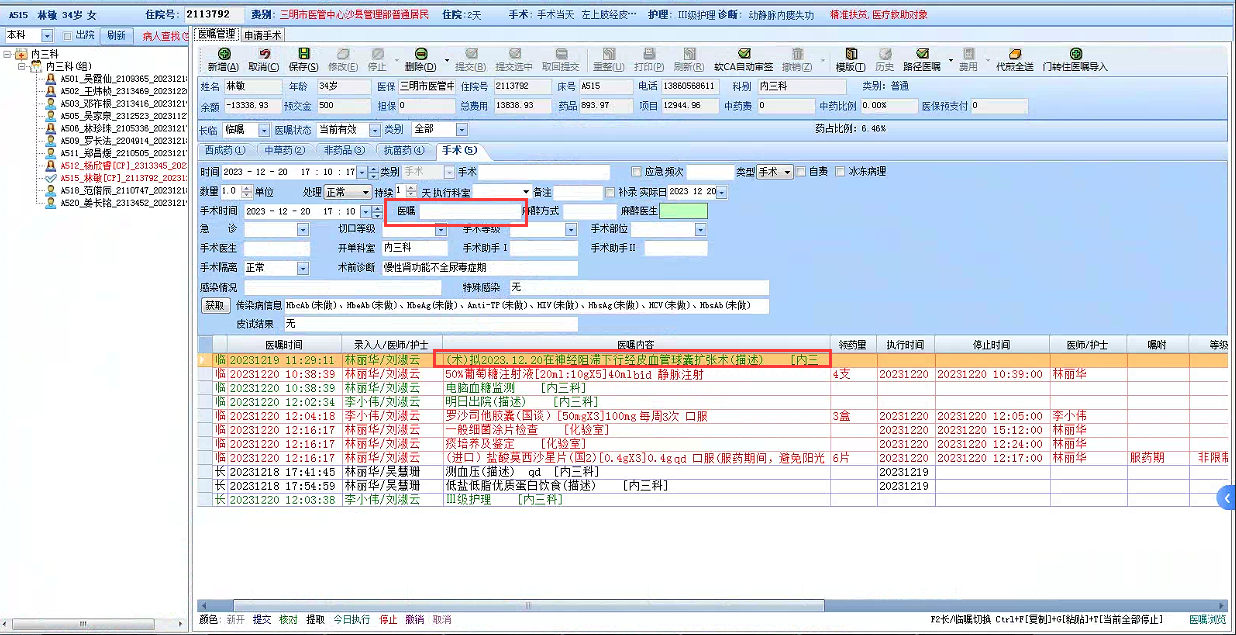Click the 保存 (Save) toolbar icon
The image size is (1236, 635).
(x=303, y=54)
